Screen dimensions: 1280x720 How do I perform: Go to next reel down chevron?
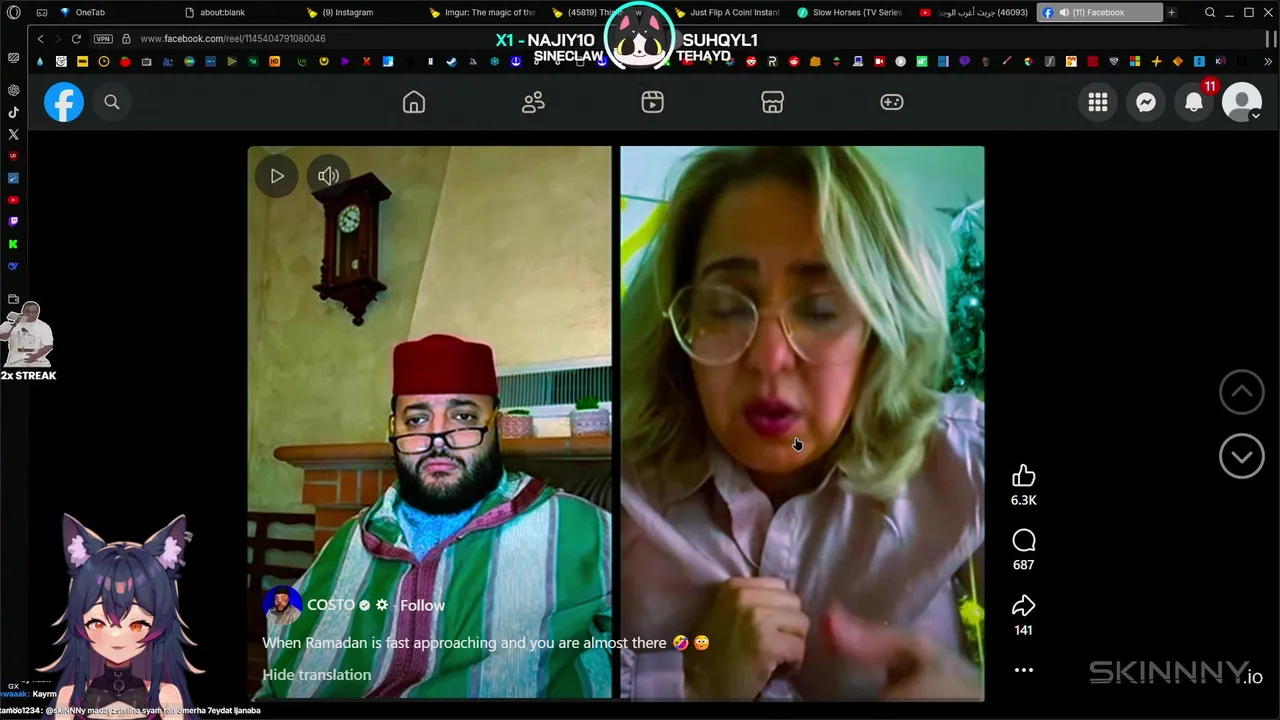1242,456
